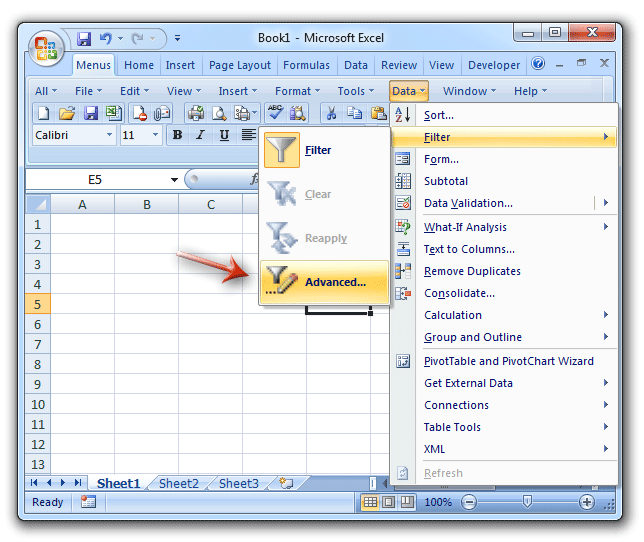Click the first sheet navigation arrow
The height and width of the screenshot is (542, 644).
coord(34,482)
